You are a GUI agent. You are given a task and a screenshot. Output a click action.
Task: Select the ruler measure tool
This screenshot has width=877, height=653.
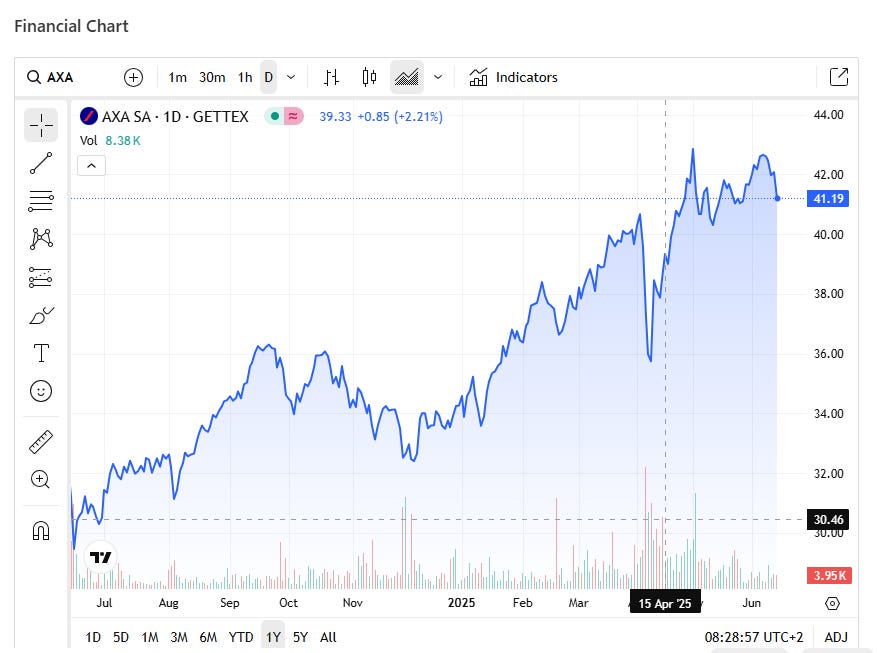pos(41,442)
